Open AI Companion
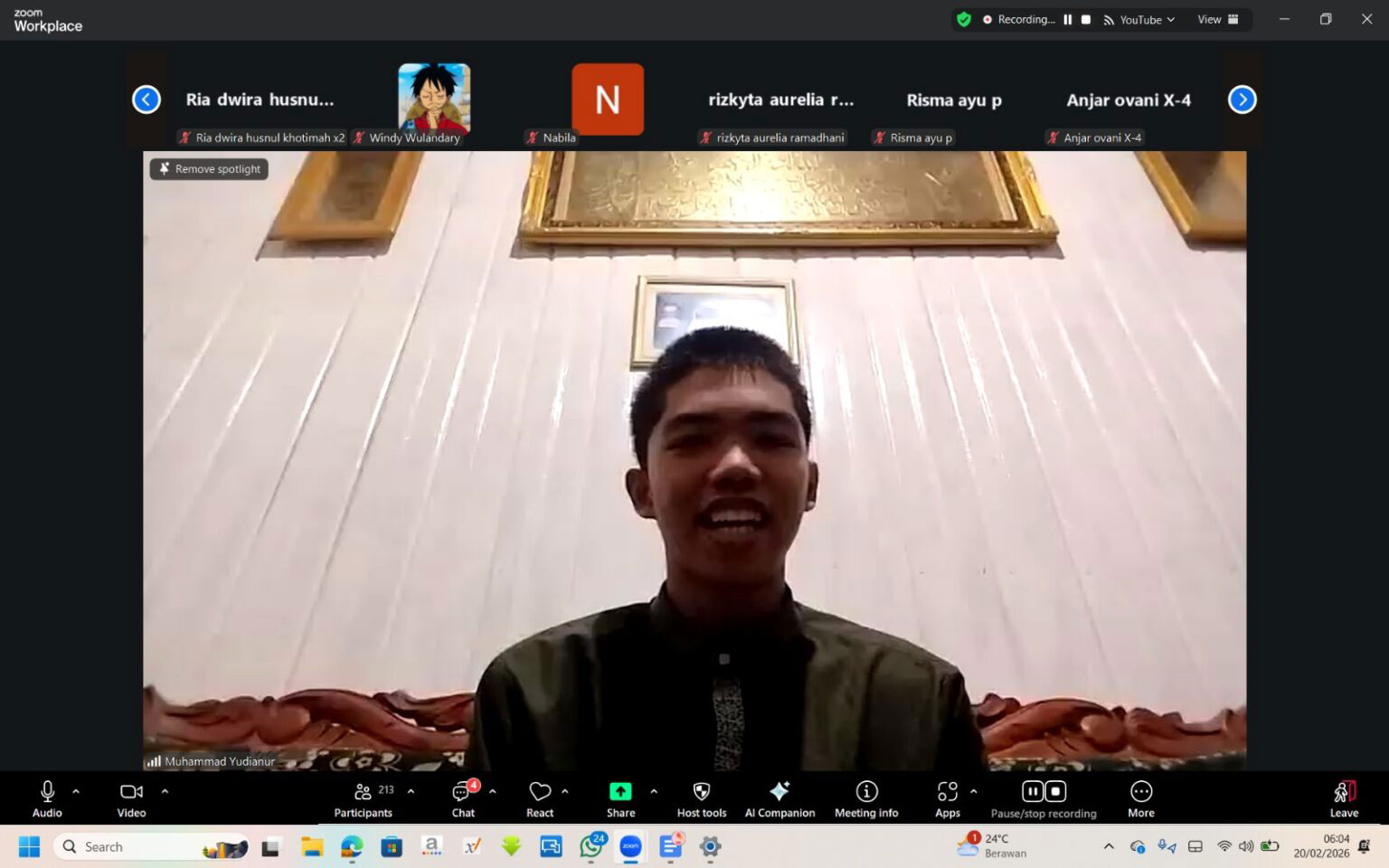The height and width of the screenshot is (868, 1389). [779, 797]
